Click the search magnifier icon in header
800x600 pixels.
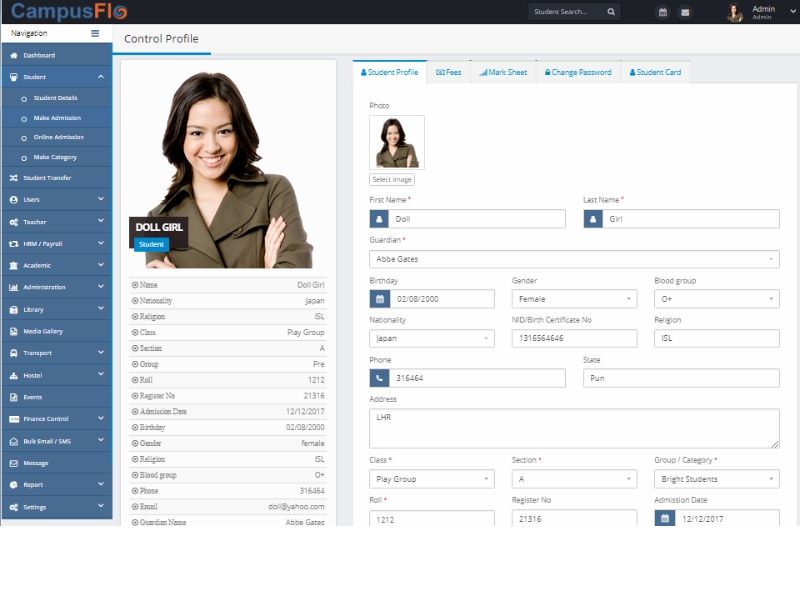[611, 12]
